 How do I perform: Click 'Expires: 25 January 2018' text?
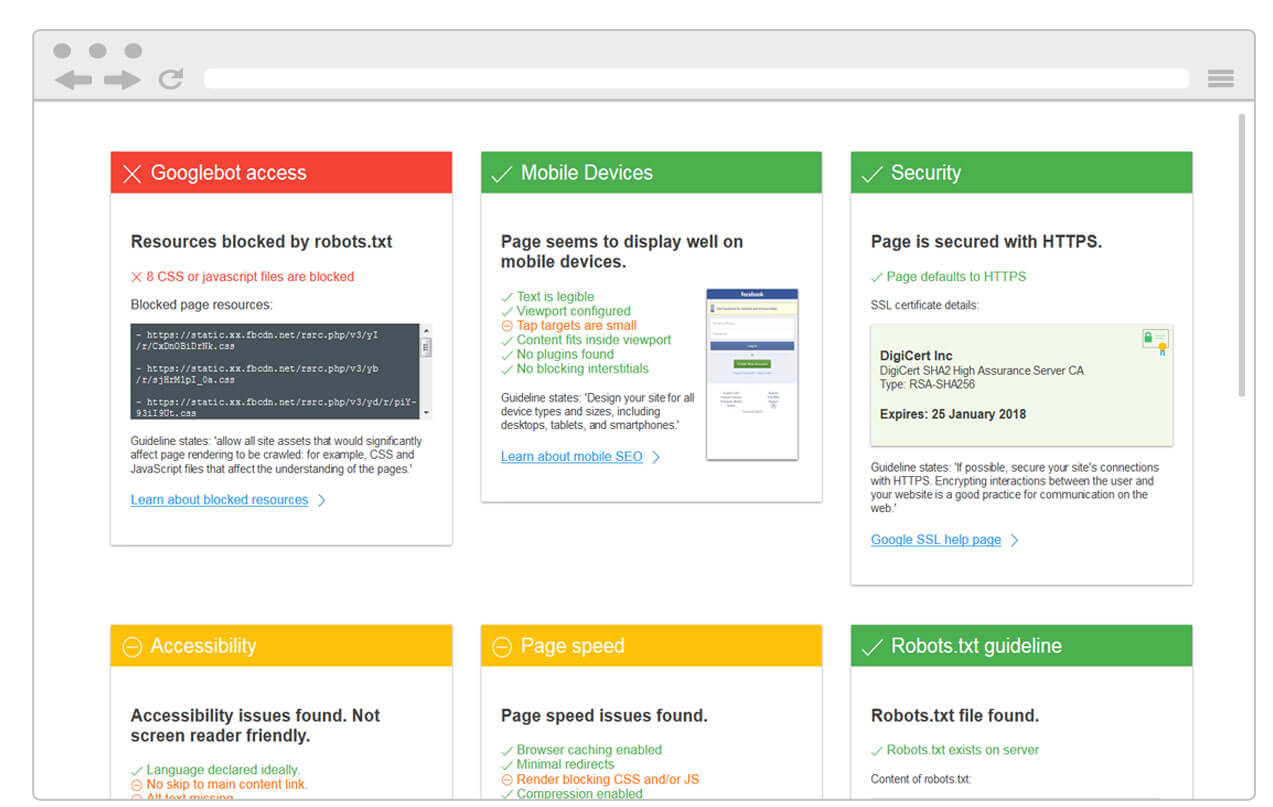[x=953, y=414]
